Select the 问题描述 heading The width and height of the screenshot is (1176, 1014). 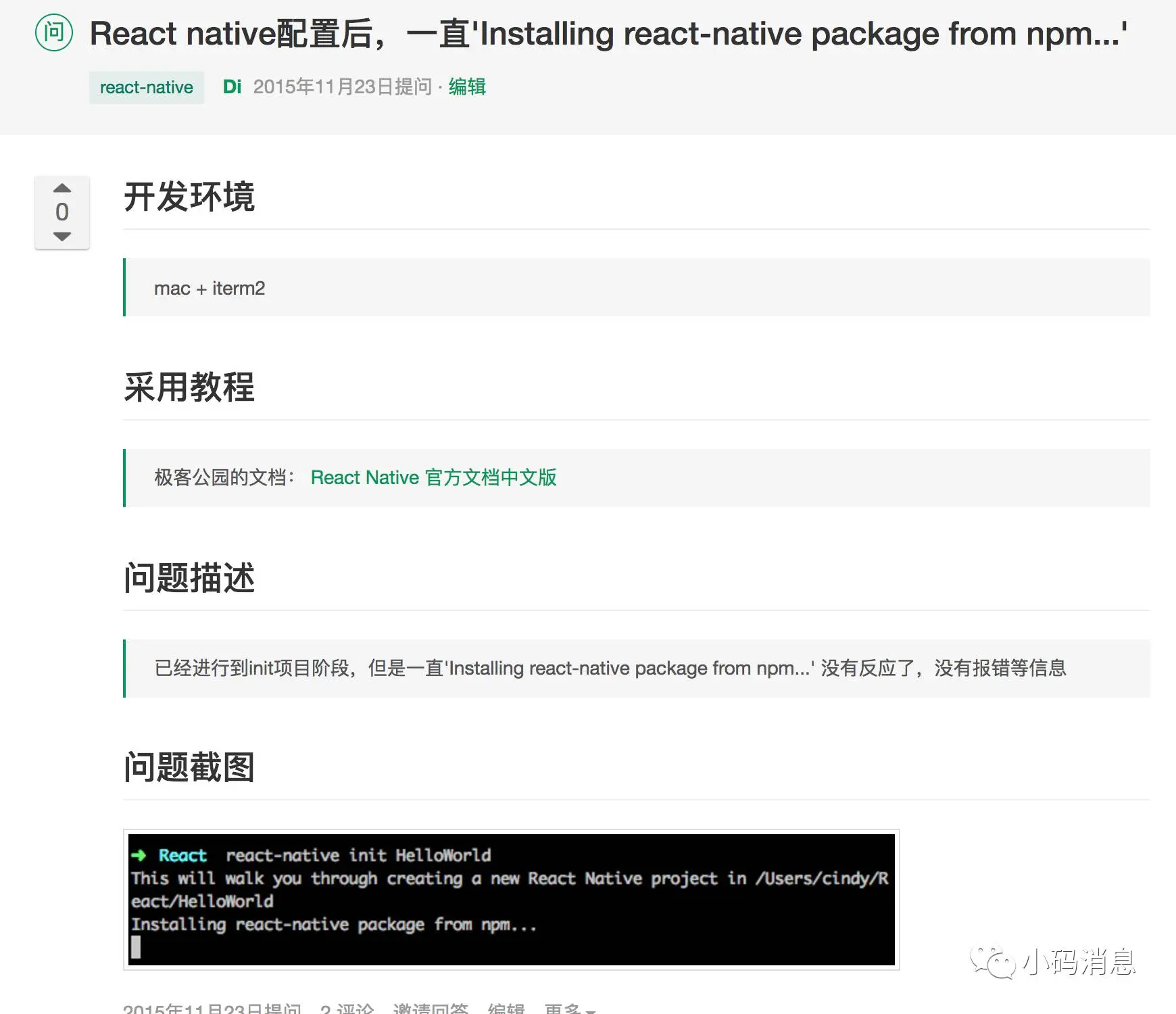189,578
